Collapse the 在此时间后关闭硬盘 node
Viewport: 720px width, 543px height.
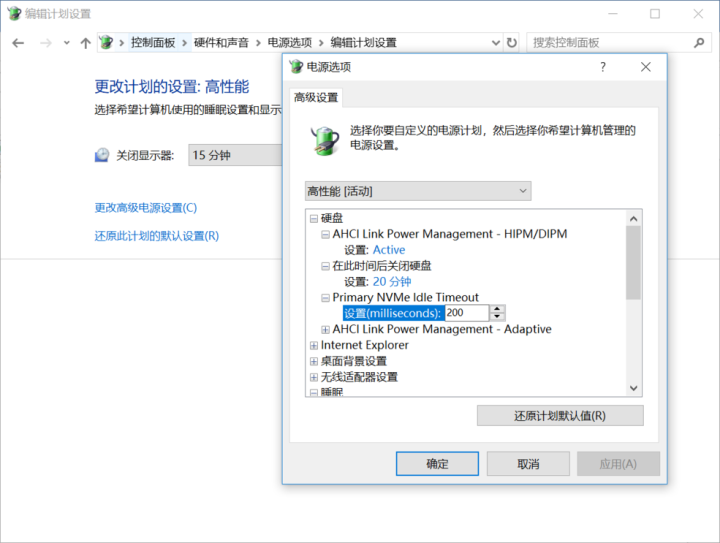click(325, 266)
